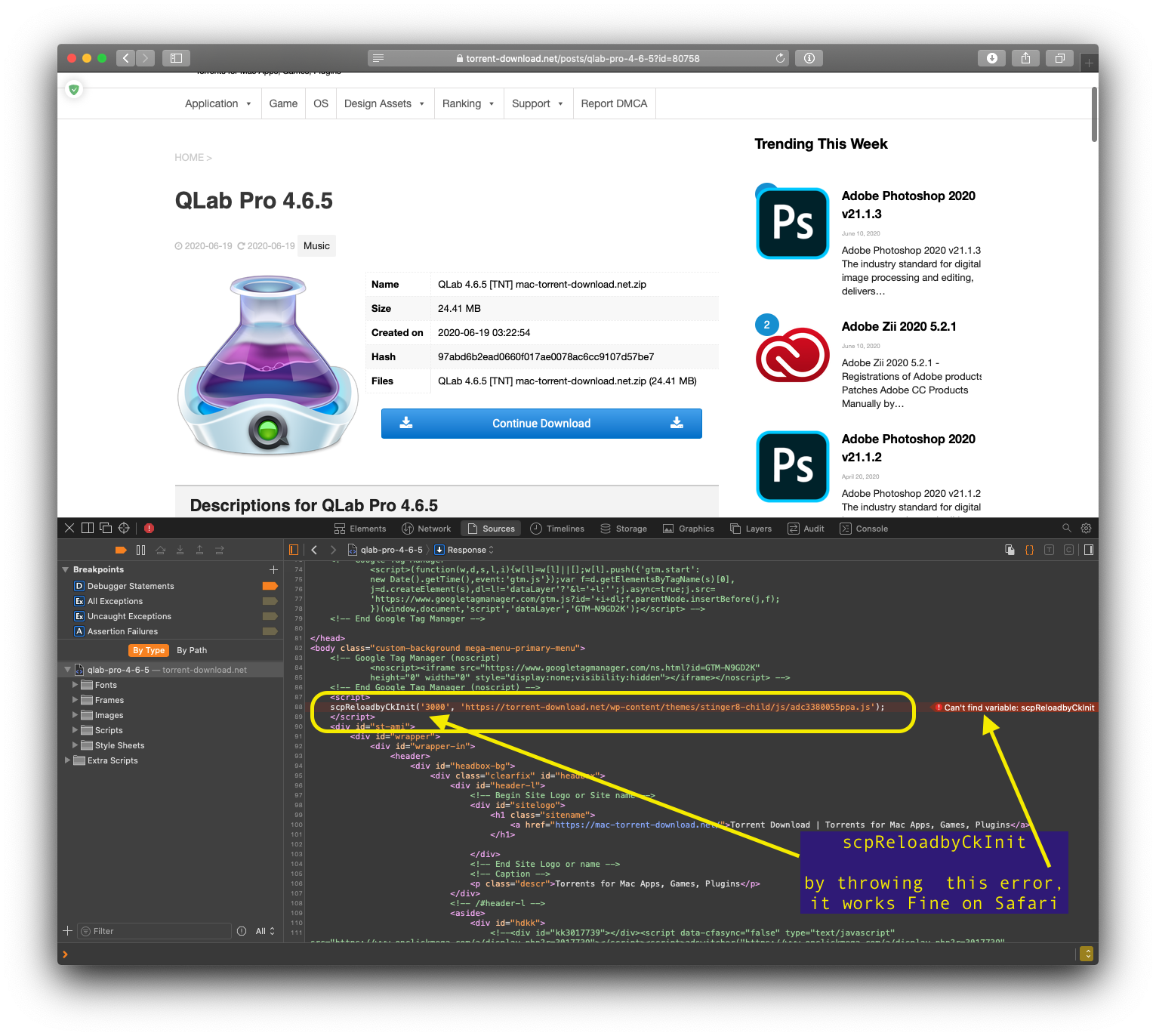This screenshot has height=1036, width=1156.
Task: Open the Report DMCA link
Action: [614, 103]
